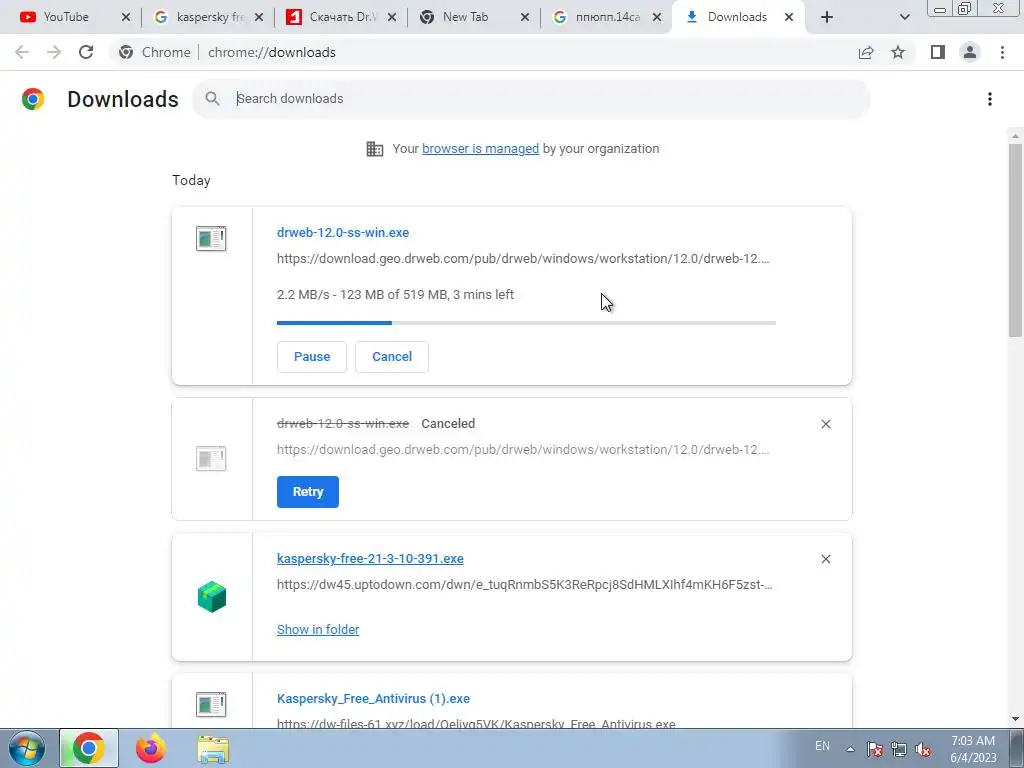Open the Windows Start menu
This screenshot has height=768, width=1024.
(27, 748)
